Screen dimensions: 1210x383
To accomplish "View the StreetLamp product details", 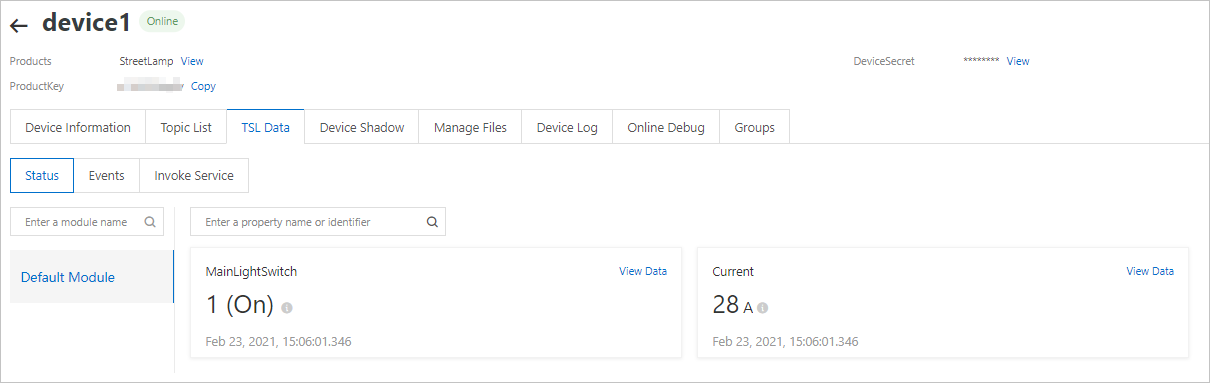I will tap(192, 61).
